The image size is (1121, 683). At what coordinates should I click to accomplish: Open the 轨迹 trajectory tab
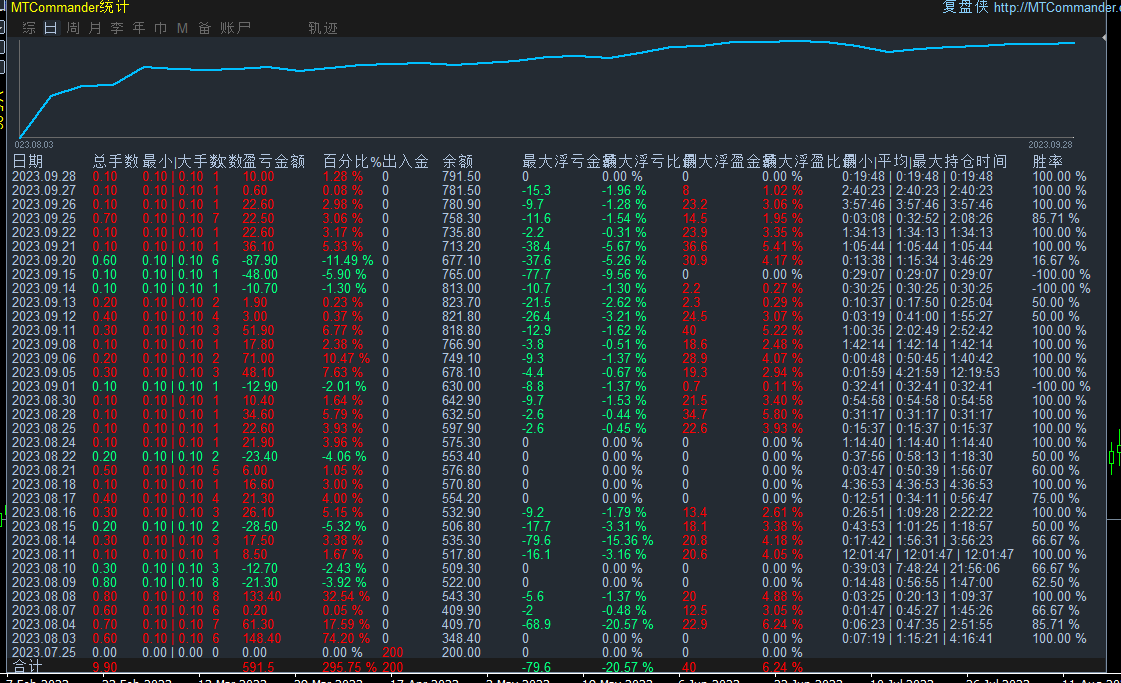click(322, 28)
